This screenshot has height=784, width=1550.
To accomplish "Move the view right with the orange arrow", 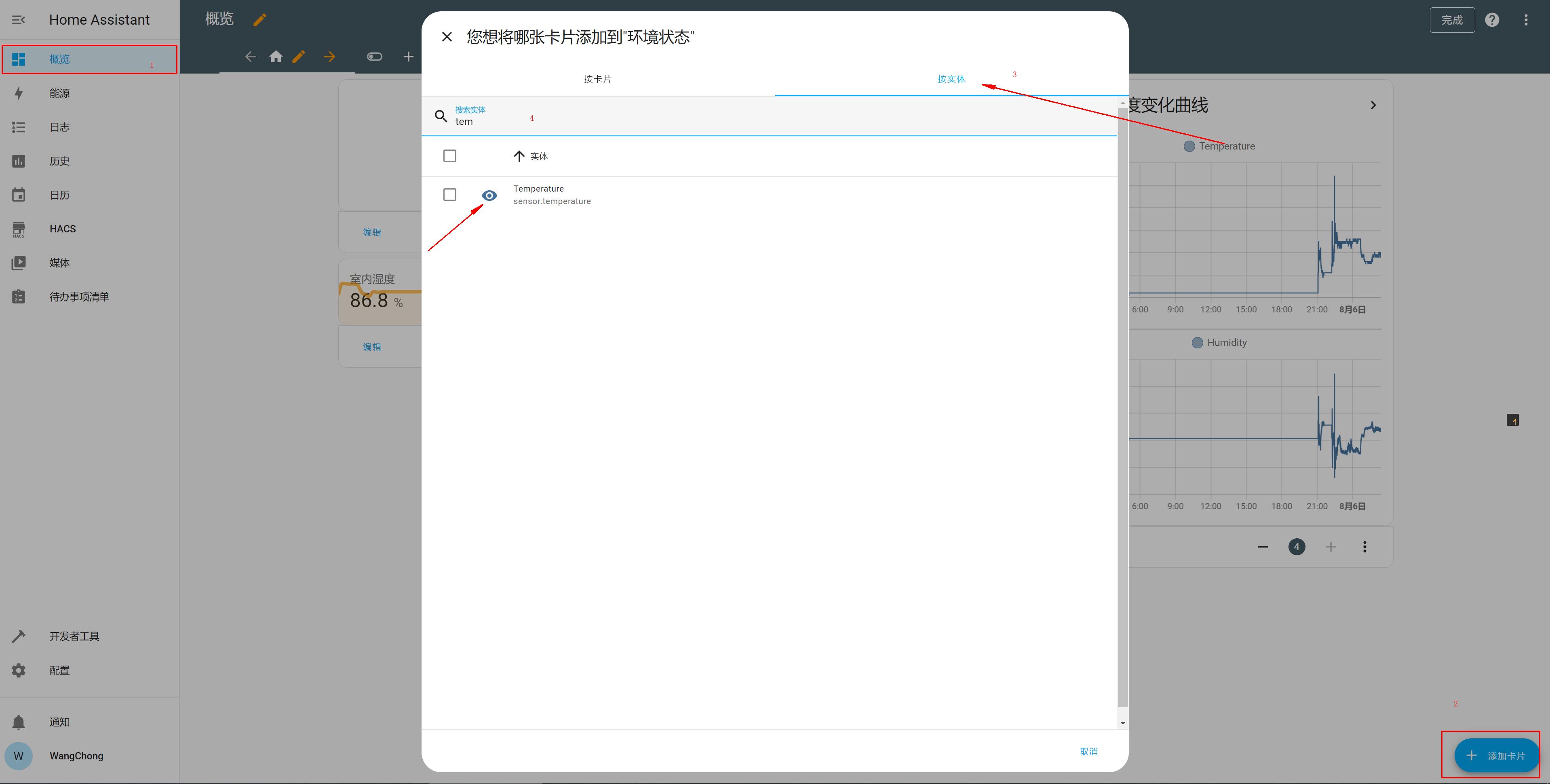I will 329,57.
